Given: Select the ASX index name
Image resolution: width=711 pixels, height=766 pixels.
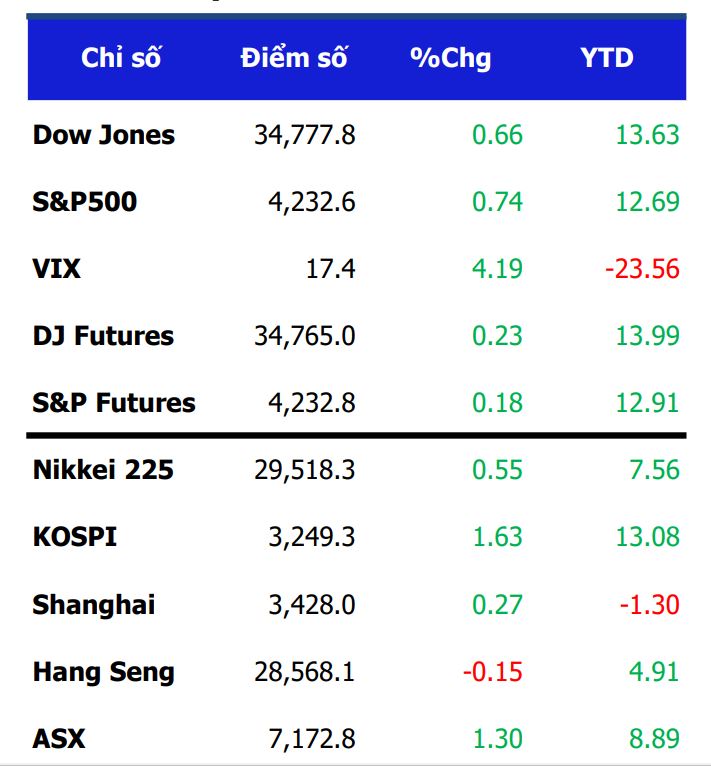Looking at the screenshot, I should 59,739.
